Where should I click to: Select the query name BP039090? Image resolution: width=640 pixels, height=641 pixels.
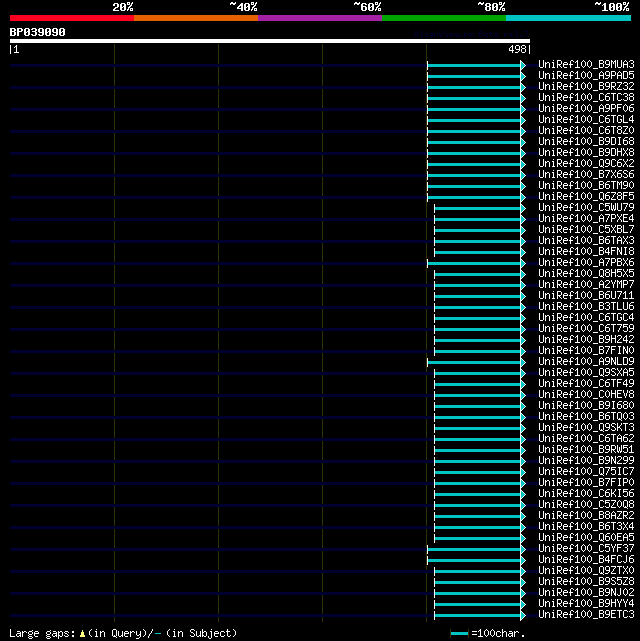click(x=38, y=32)
